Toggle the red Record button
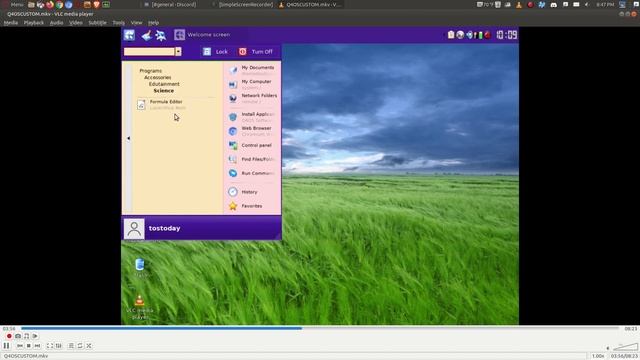 pyautogui.click(x=9, y=336)
